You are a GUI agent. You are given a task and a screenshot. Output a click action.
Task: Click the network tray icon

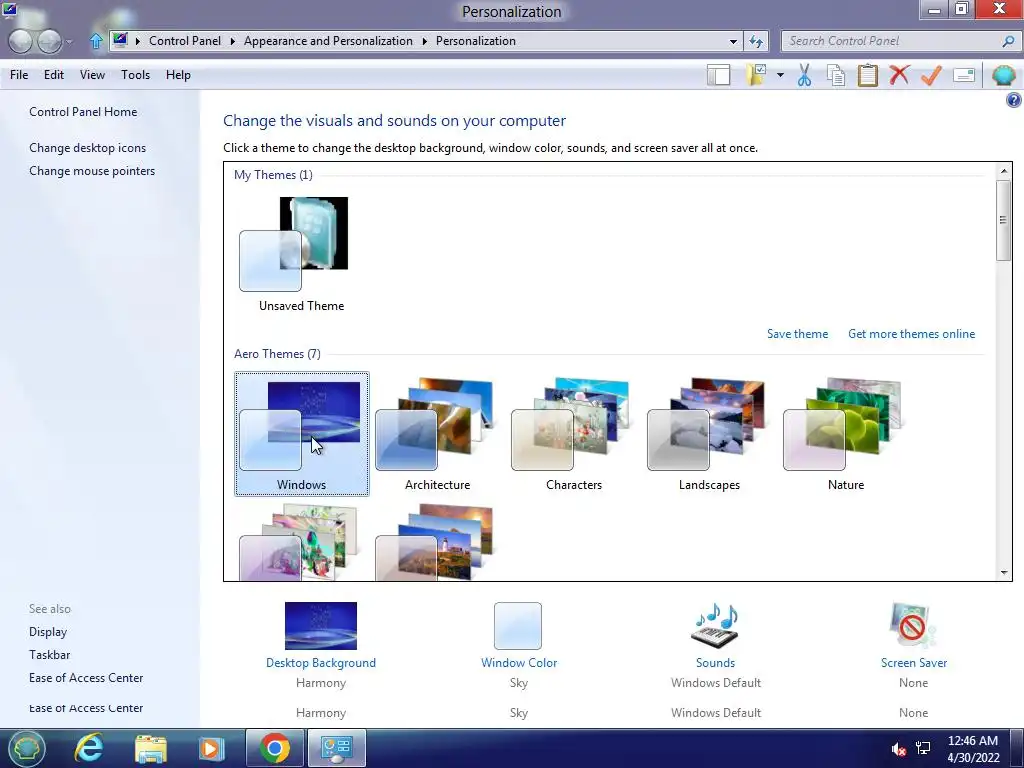click(923, 748)
